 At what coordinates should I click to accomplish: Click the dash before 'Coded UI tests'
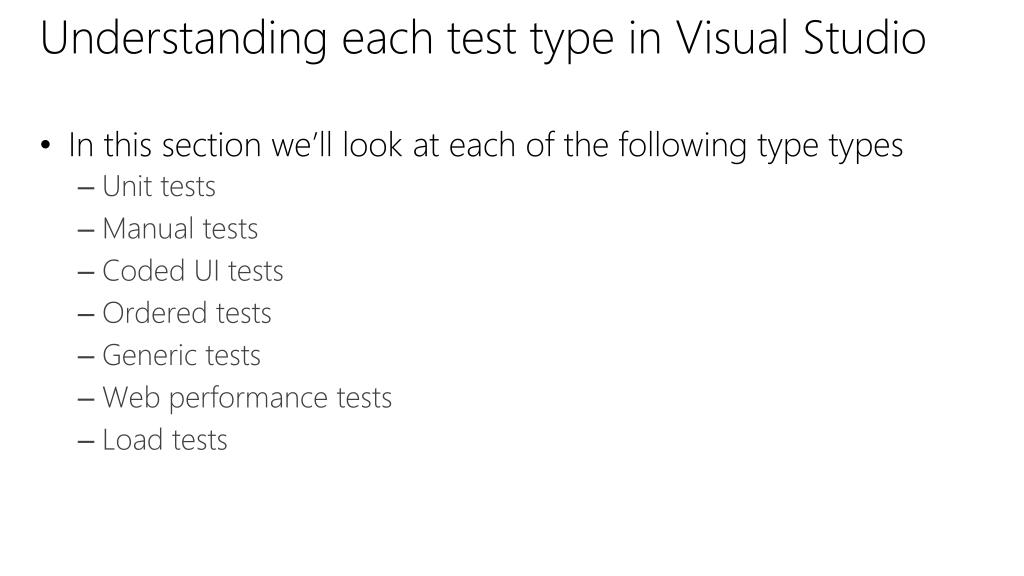[86, 273]
